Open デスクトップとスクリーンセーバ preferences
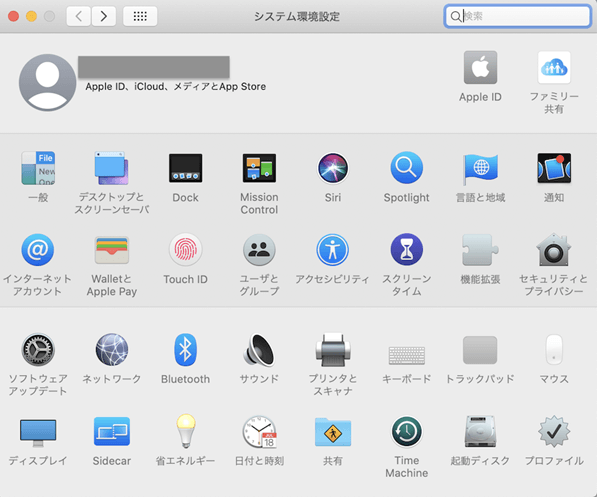The image size is (597, 497). pyautogui.click(x=112, y=168)
